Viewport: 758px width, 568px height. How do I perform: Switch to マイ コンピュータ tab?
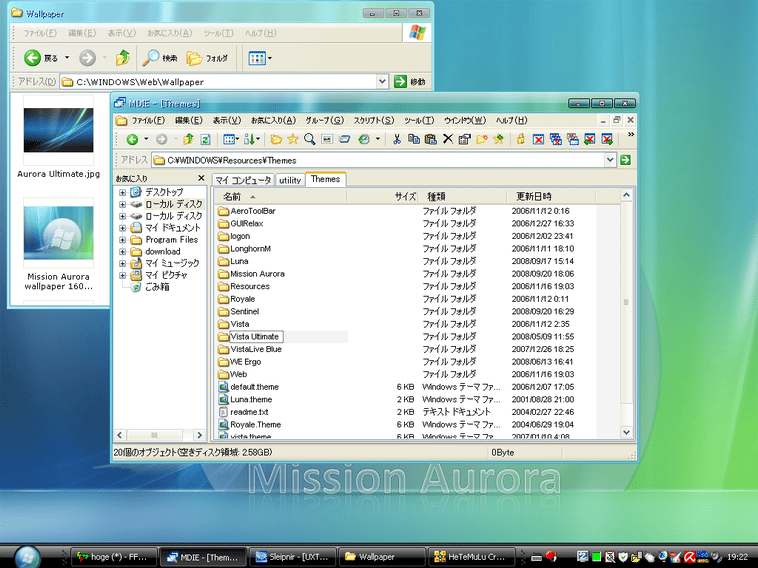point(243,180)
